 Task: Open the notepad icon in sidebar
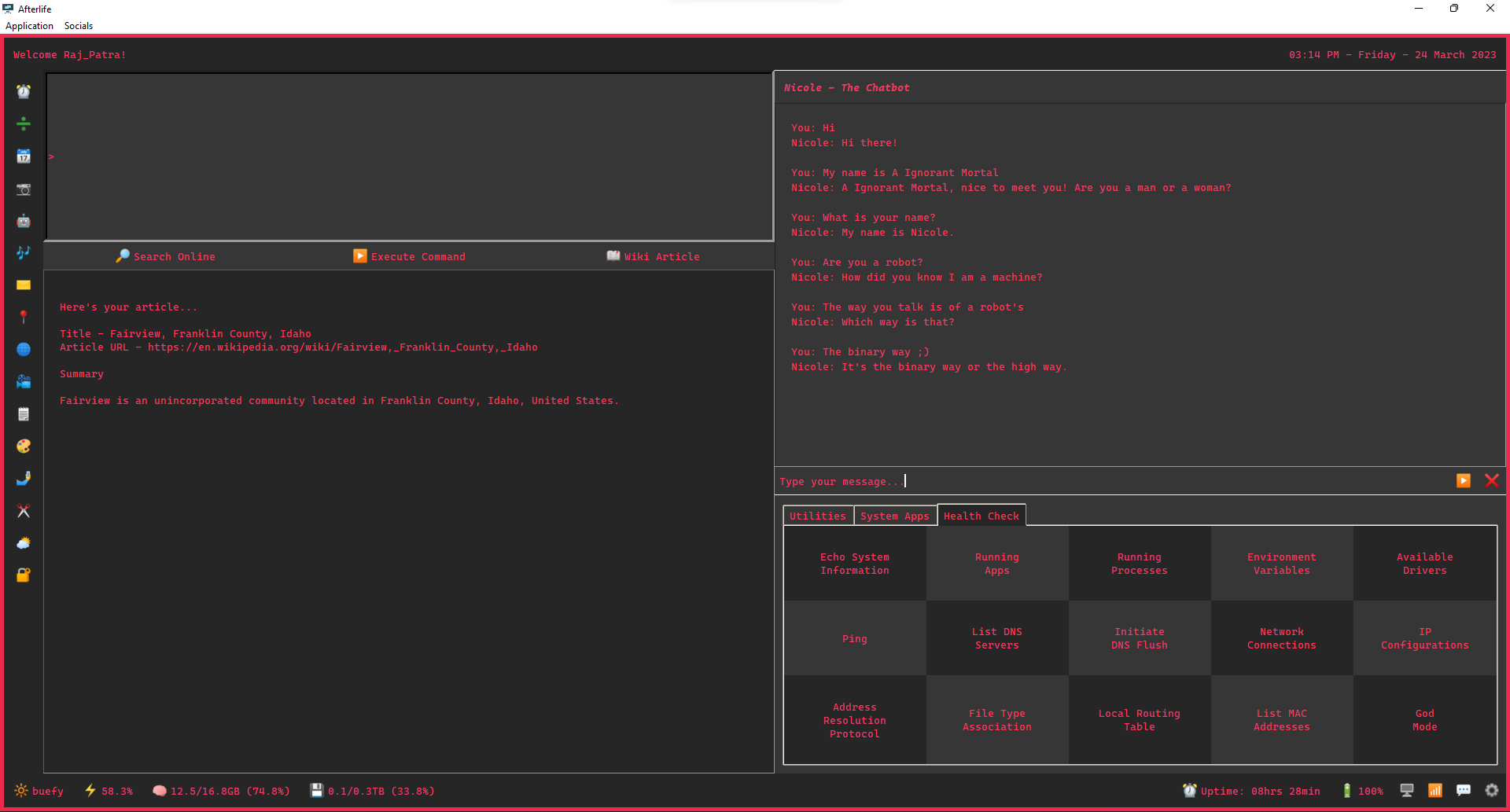click(24, 413)
